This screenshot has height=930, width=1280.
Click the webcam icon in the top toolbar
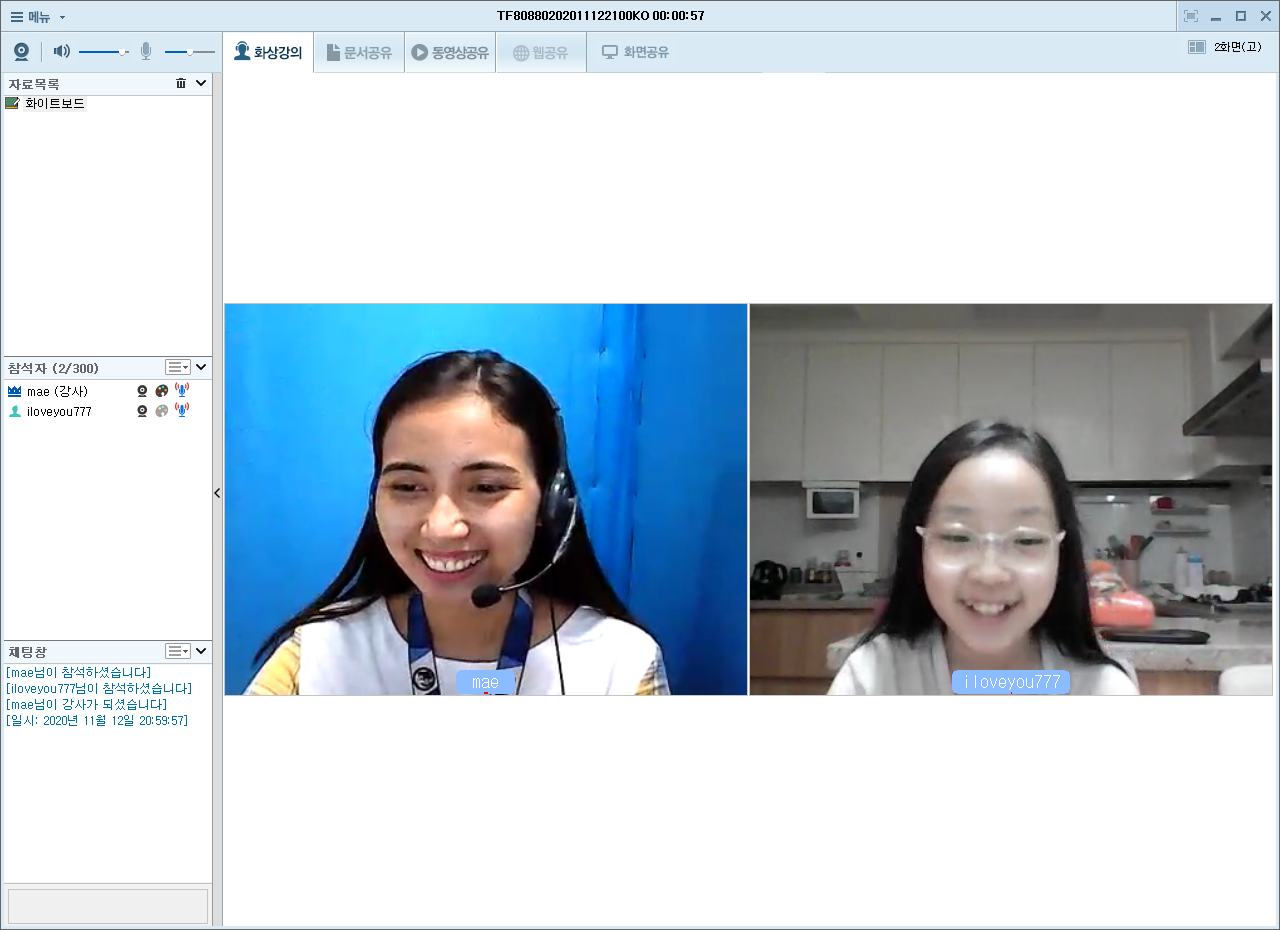21,52
